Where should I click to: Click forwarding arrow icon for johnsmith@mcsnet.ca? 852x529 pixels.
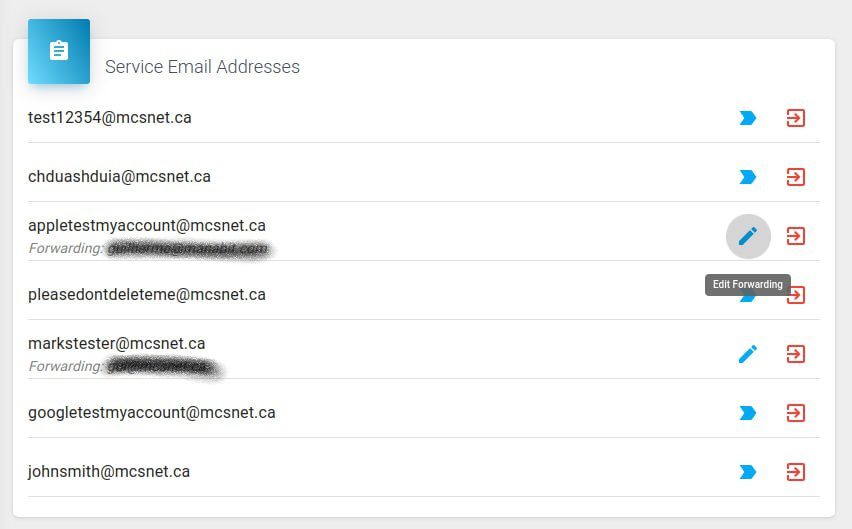[747, 472]
